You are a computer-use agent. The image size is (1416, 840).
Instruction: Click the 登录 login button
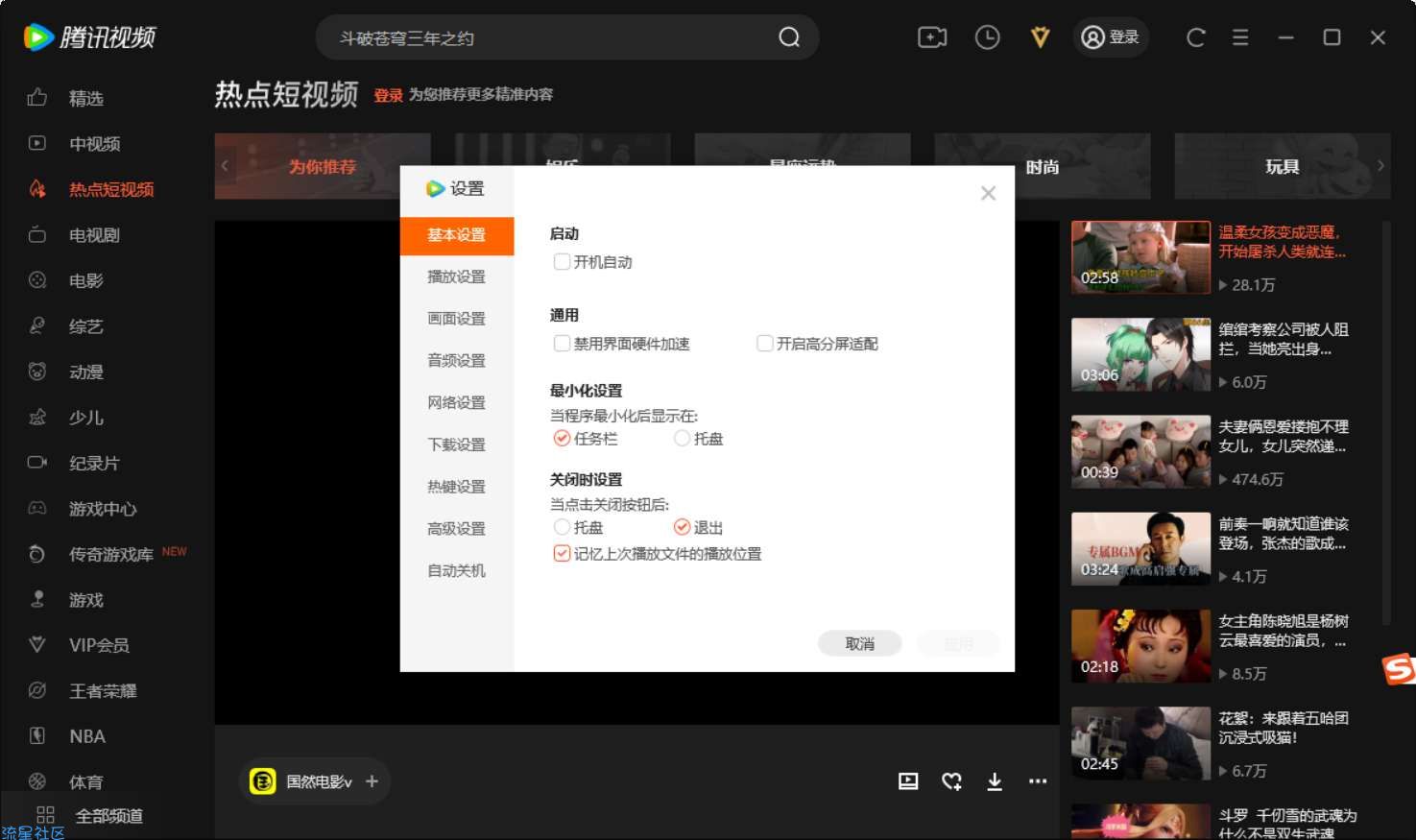coord(1111,37)
